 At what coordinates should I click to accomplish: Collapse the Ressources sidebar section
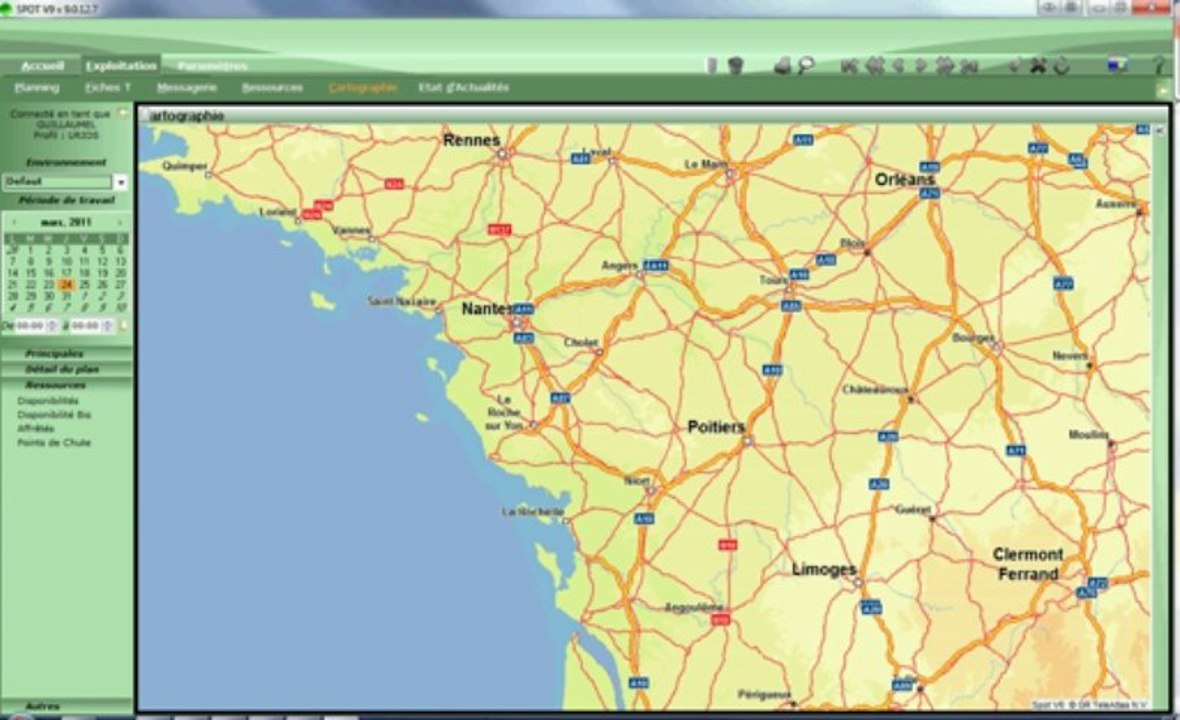click(x=66, y=385)
